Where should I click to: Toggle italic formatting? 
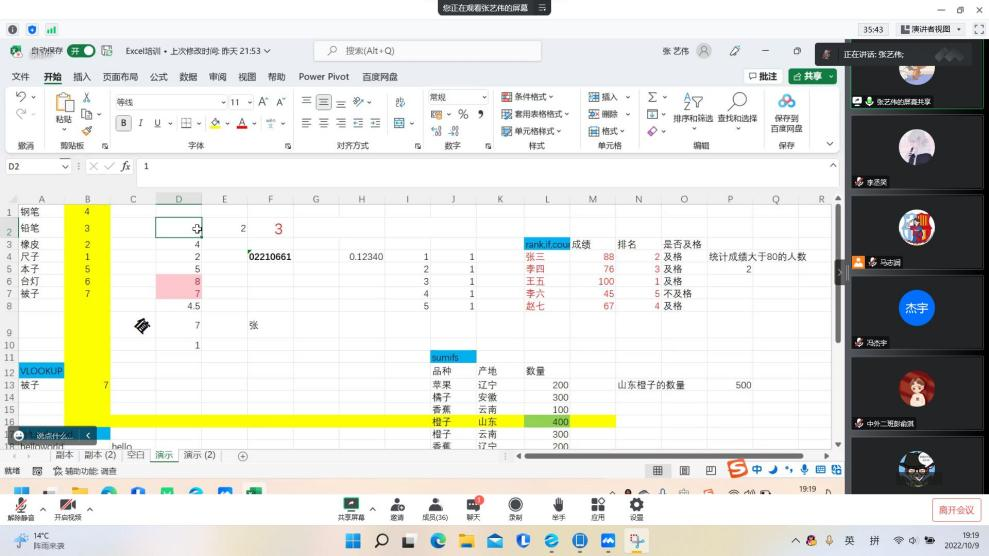pyautogui.click(x=140, y=123)
